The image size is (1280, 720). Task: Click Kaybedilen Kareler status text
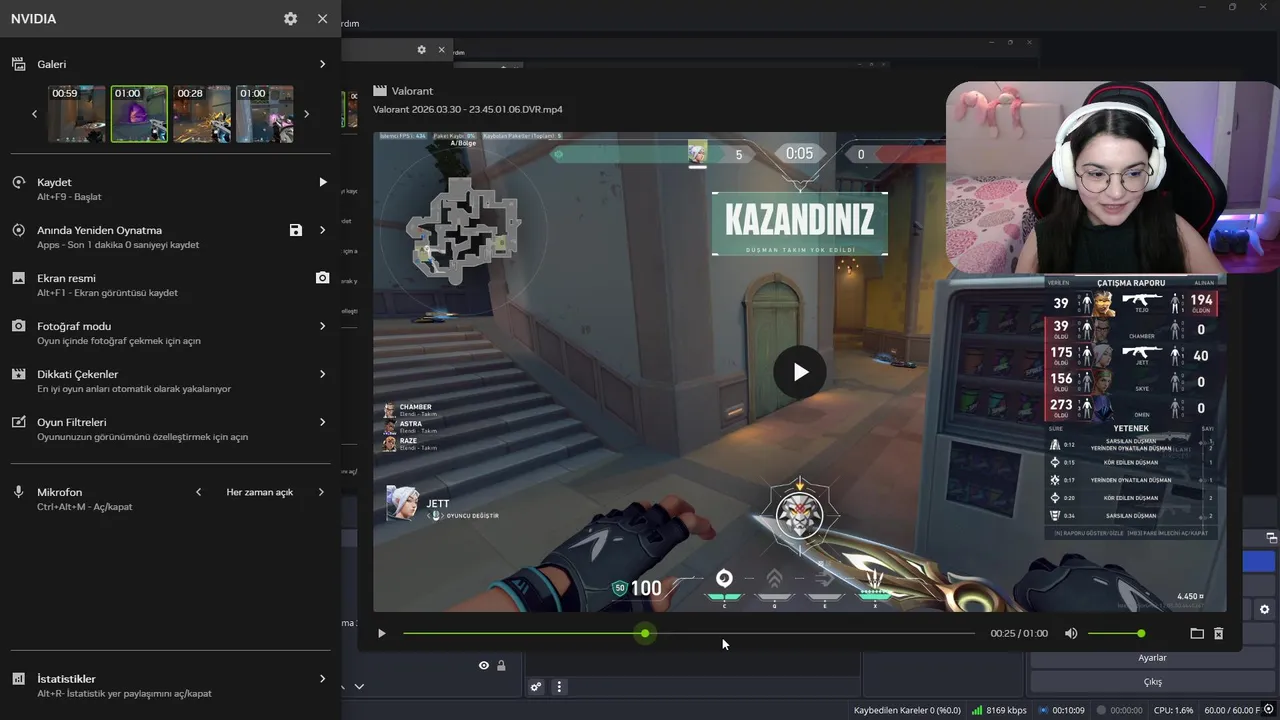(x=907, y=710)
